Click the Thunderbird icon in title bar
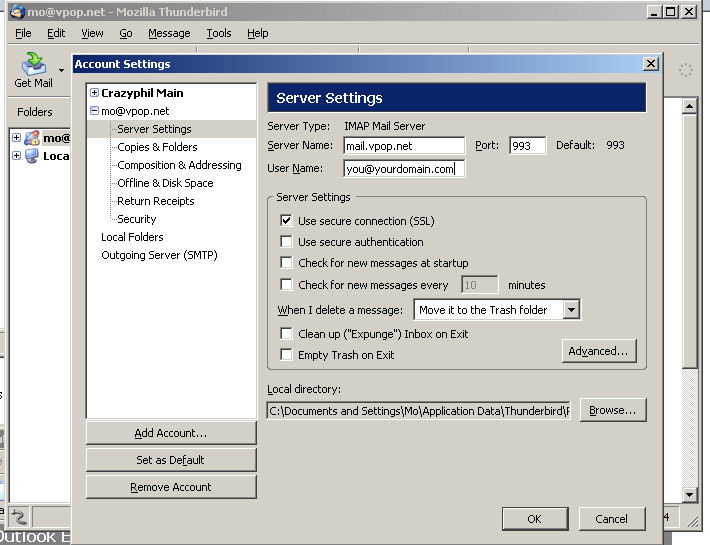Image resolution: width=710 pixels, height=545 pixels. coord(10,11)
